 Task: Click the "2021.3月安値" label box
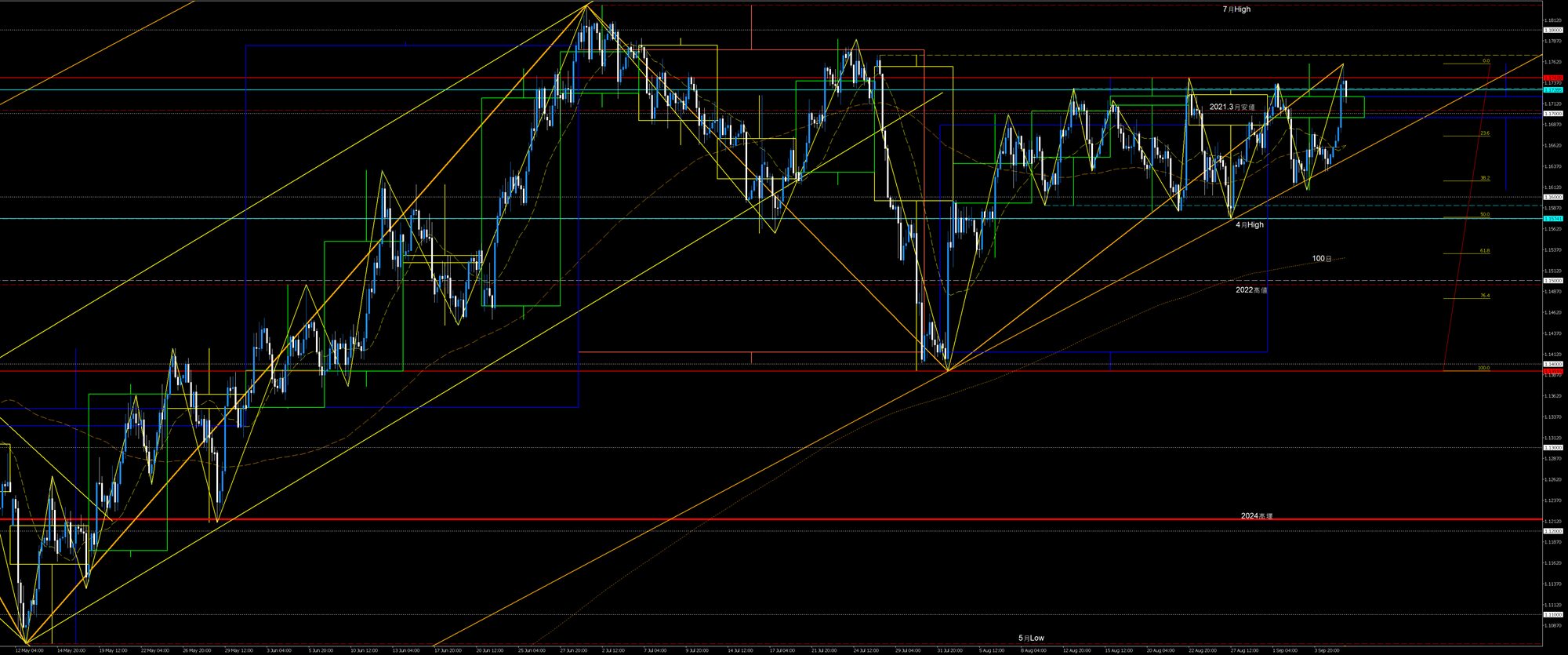click(x=1232, y=107)
